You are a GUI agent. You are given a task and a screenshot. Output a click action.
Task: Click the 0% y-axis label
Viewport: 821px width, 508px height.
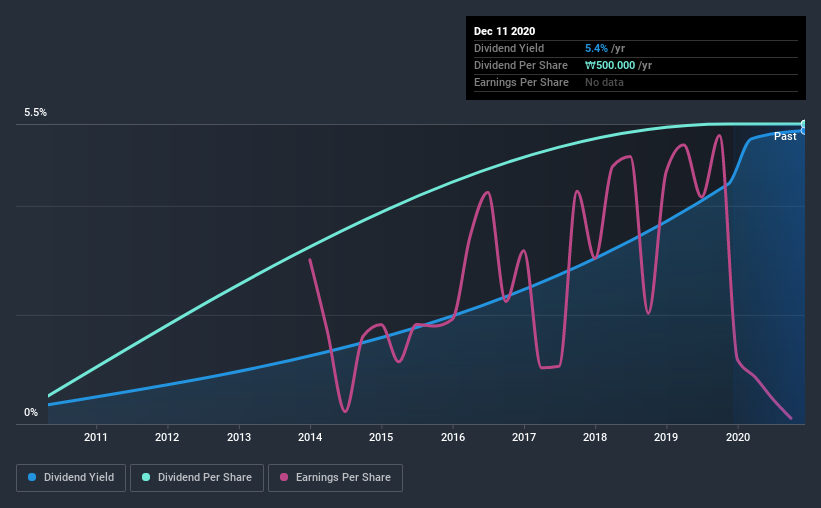[x=31, y=413]
